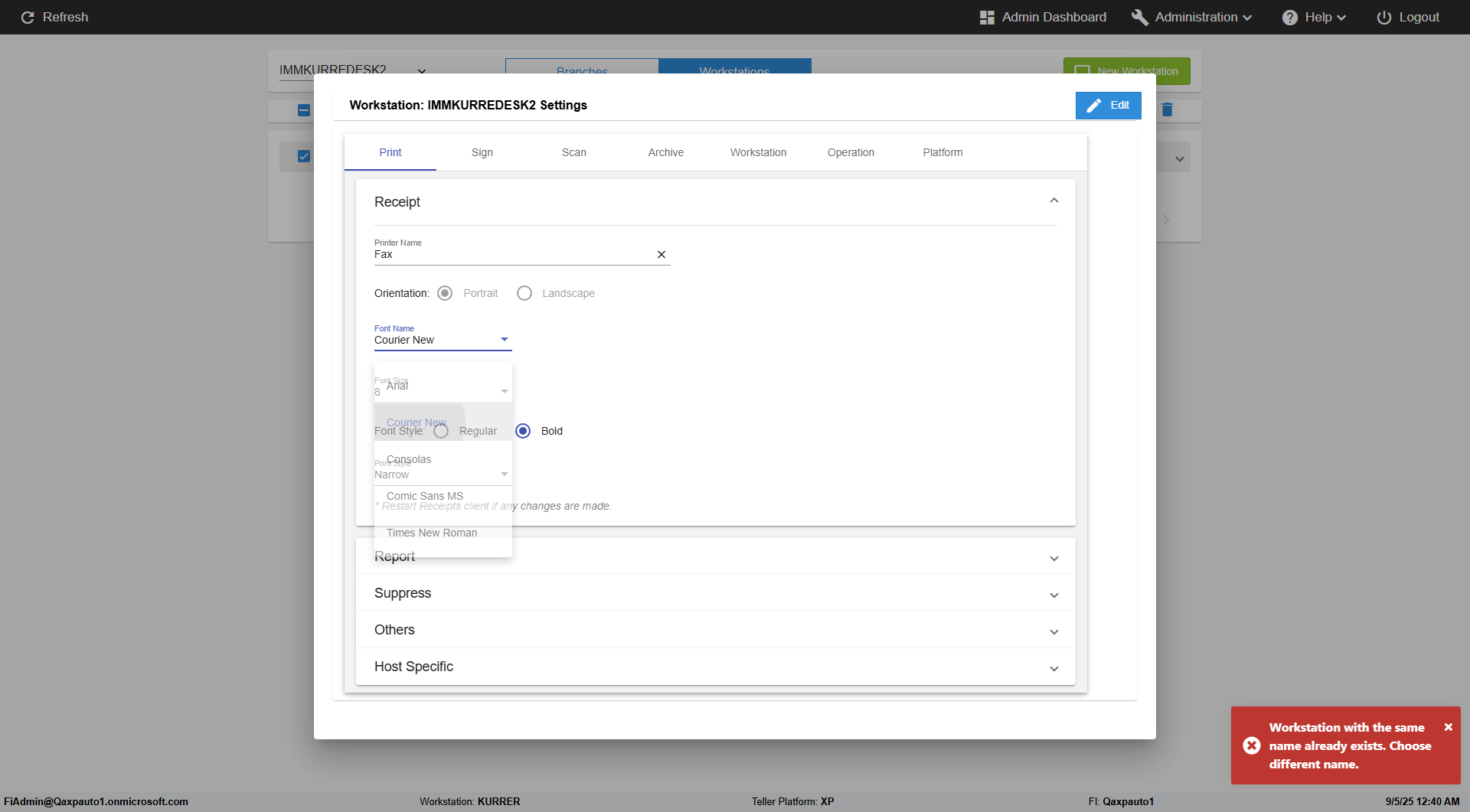Expand the Host Specific section
The width and height of the screenshot is (1470, 812).
[1054, 669]
